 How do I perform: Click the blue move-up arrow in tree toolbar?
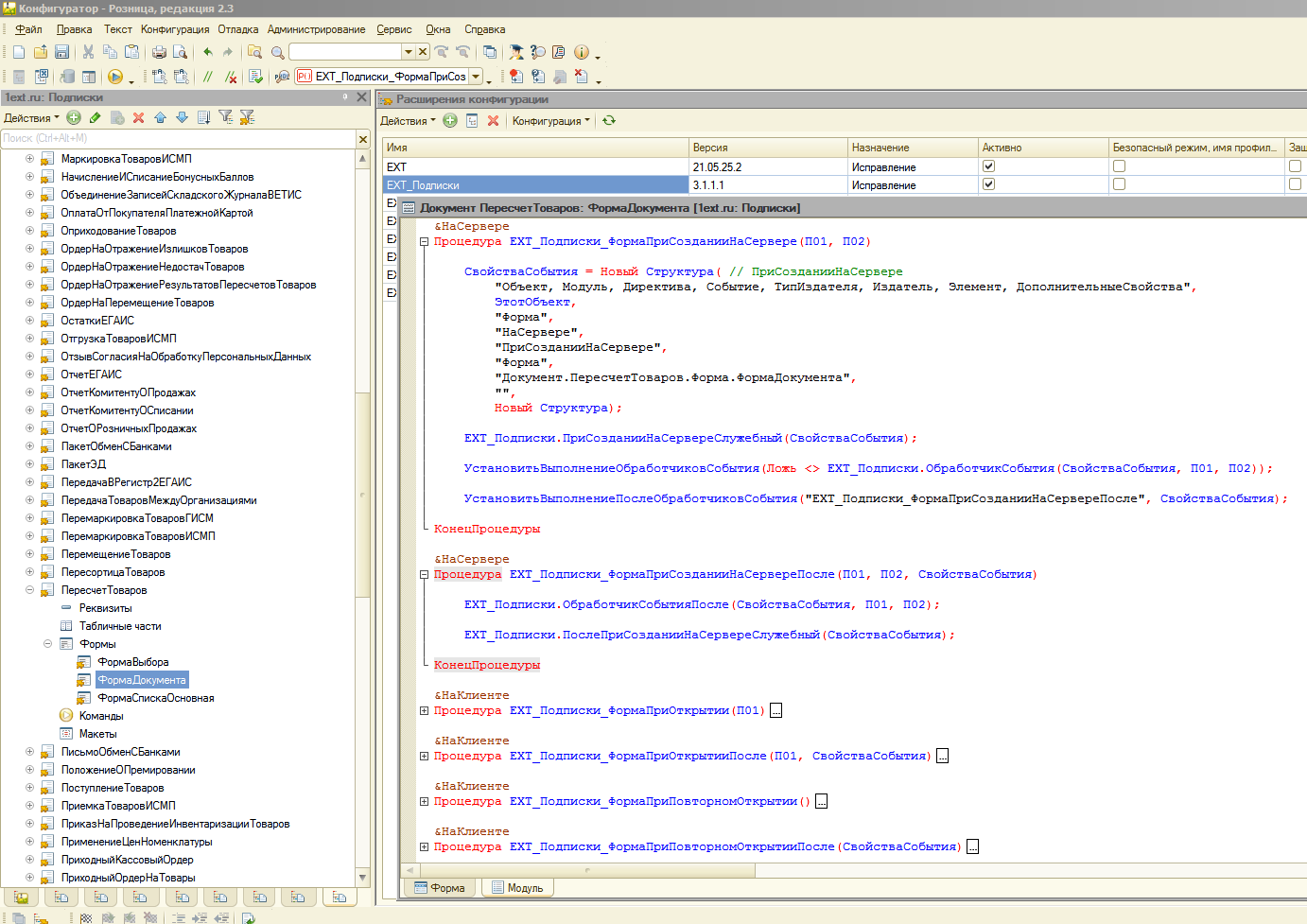pos(160,117)
